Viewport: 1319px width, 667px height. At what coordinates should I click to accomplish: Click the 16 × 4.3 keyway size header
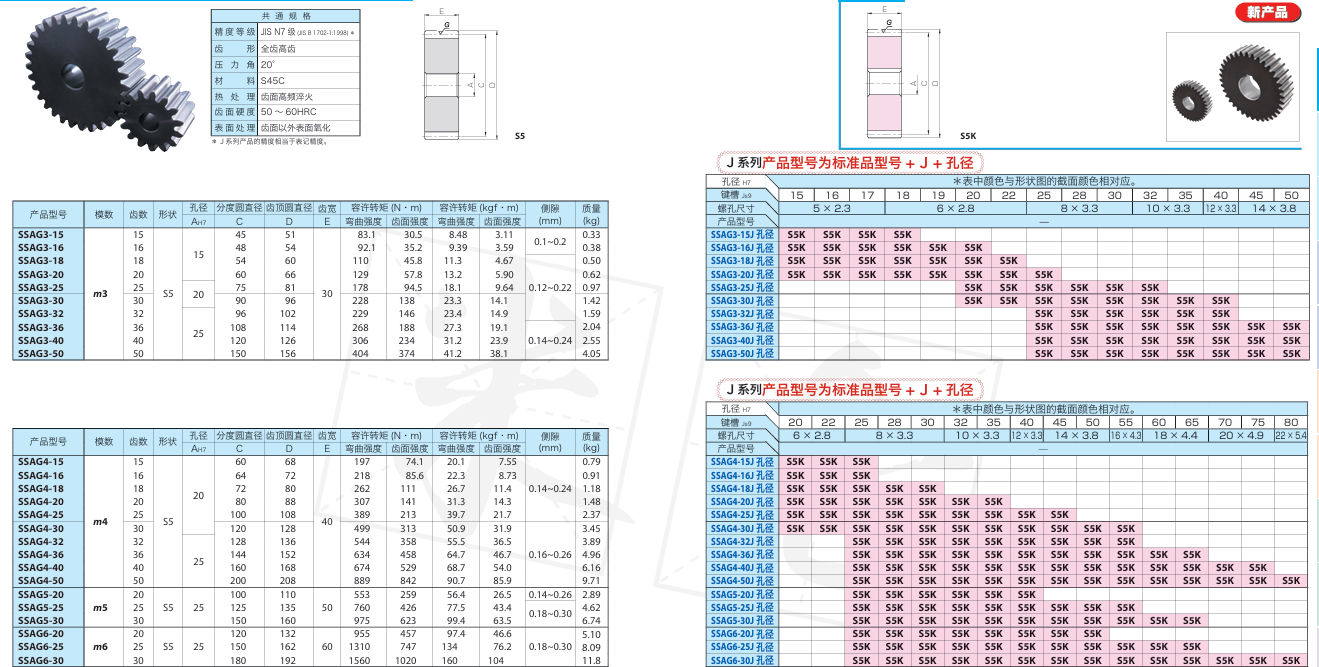point(1126,436)
